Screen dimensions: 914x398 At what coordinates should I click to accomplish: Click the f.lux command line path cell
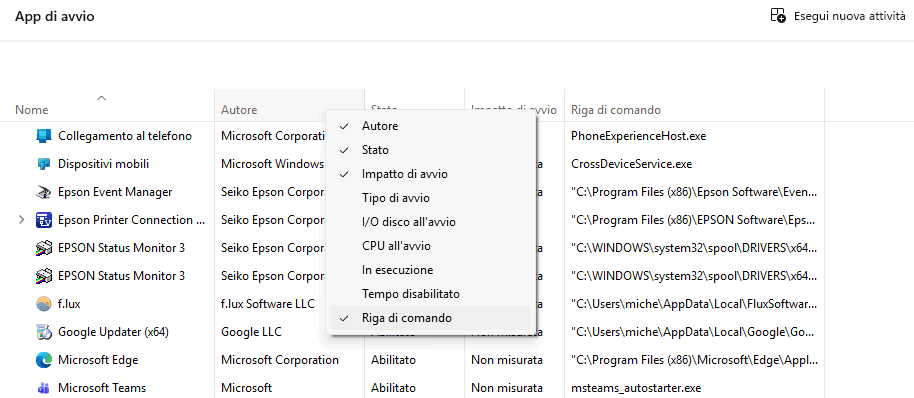point(694,304)
